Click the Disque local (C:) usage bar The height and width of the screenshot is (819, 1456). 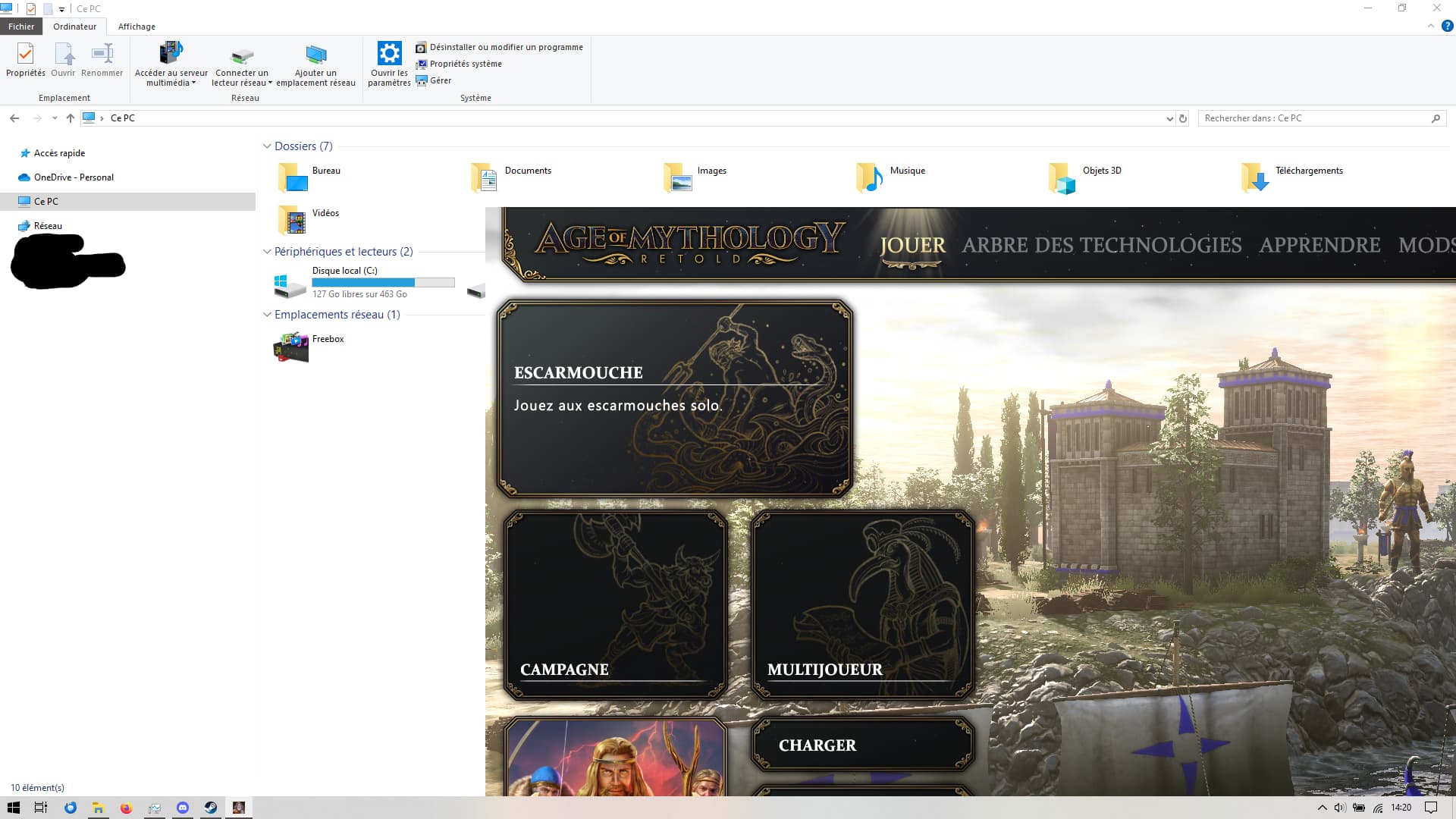point(383,283)
